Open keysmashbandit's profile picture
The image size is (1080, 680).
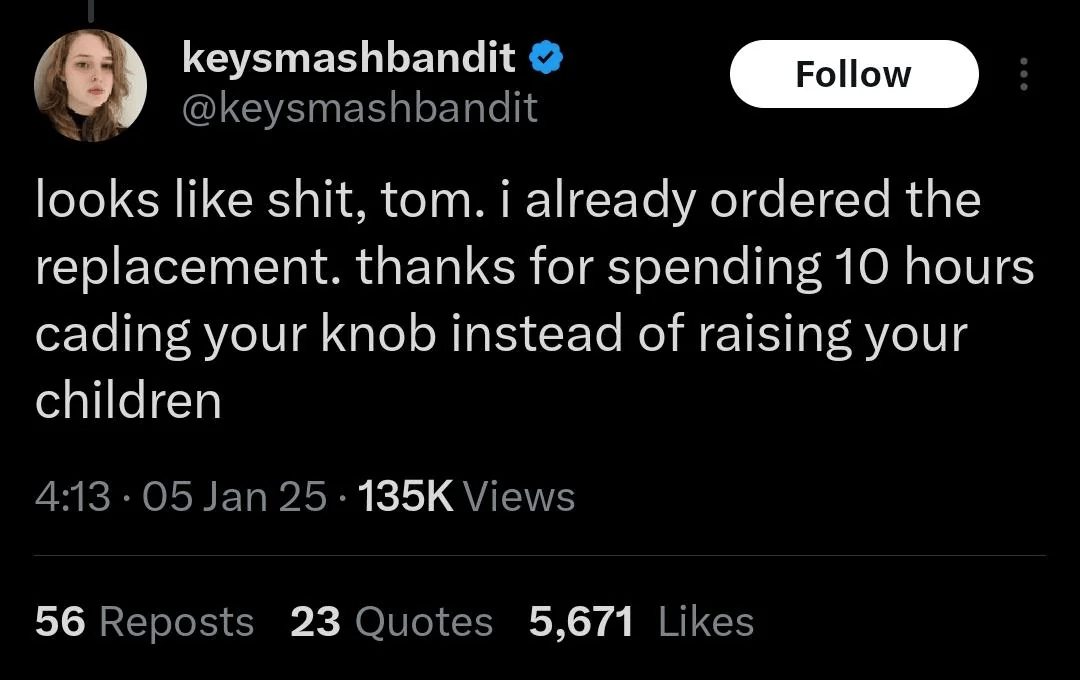tap(90, 85)
